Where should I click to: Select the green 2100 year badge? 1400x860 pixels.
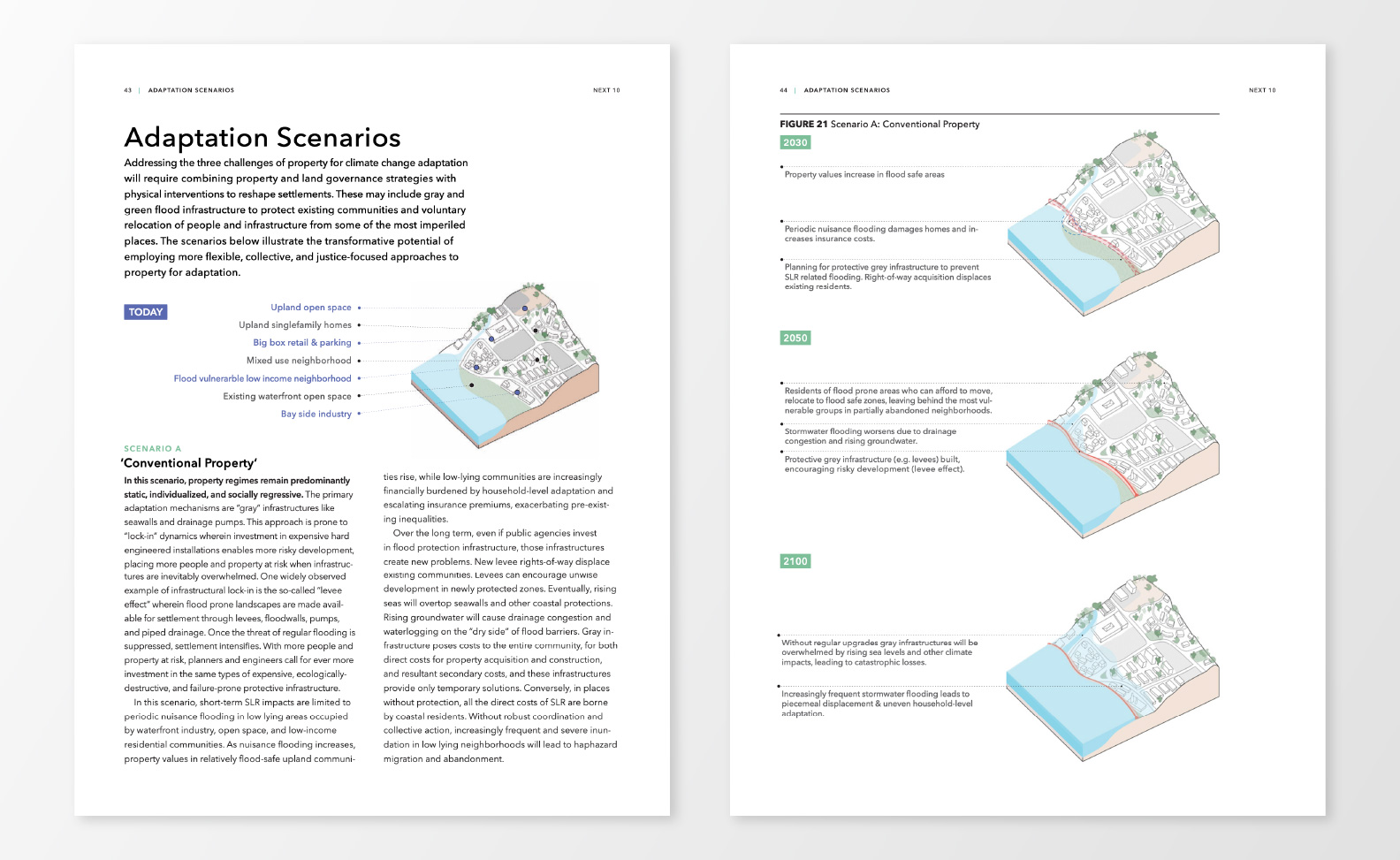(x=795, y=561)
